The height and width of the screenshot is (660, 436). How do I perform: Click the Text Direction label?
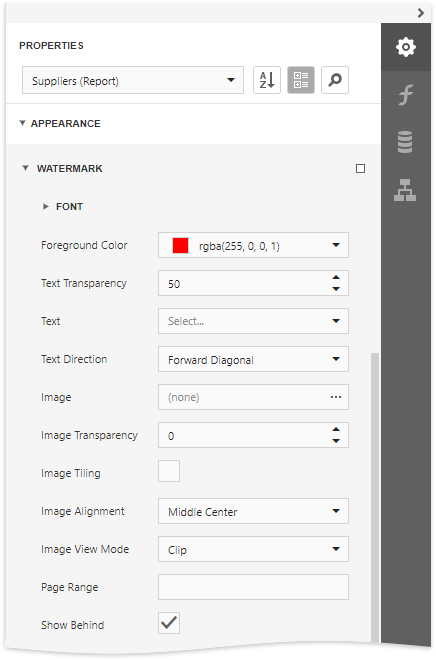pyautogui.click(x=74, y=359)
